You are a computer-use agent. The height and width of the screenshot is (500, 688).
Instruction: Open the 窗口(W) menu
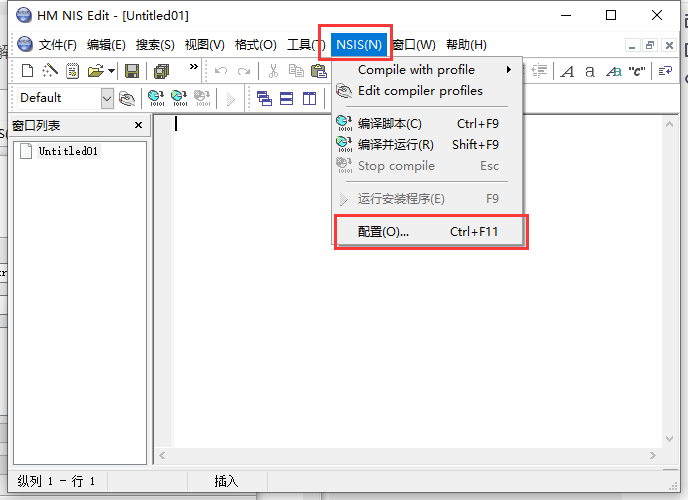coord(414,45)
